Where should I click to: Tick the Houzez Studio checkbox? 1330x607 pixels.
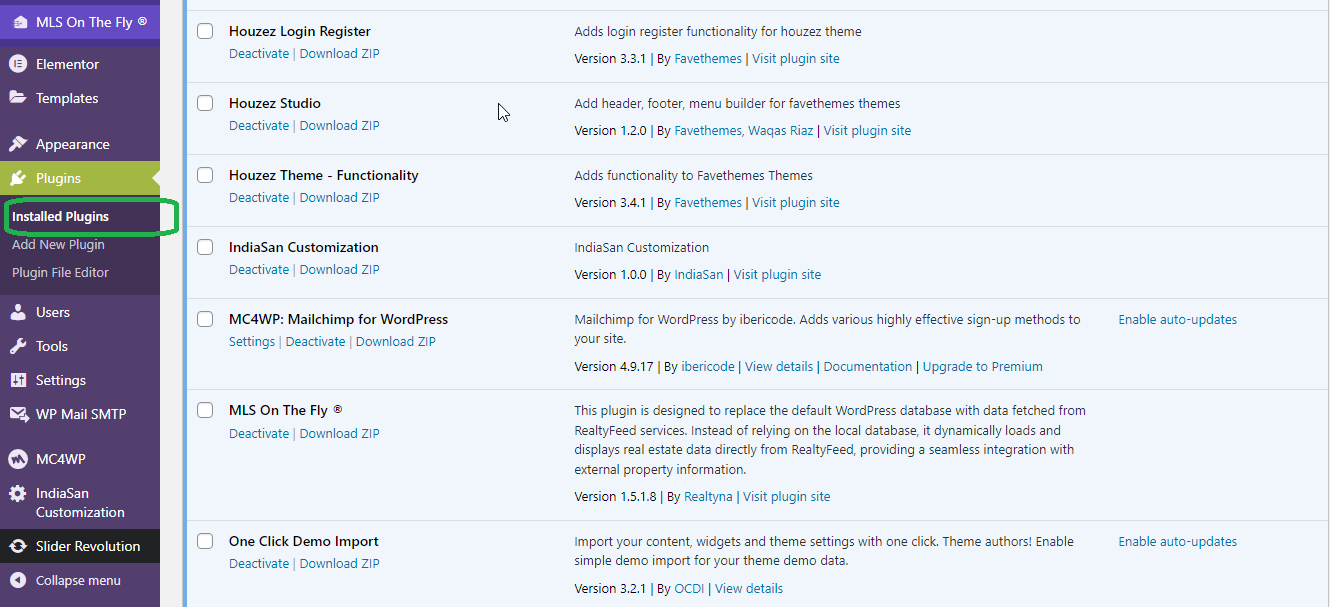pyautogui.click(x=205, y=103)
